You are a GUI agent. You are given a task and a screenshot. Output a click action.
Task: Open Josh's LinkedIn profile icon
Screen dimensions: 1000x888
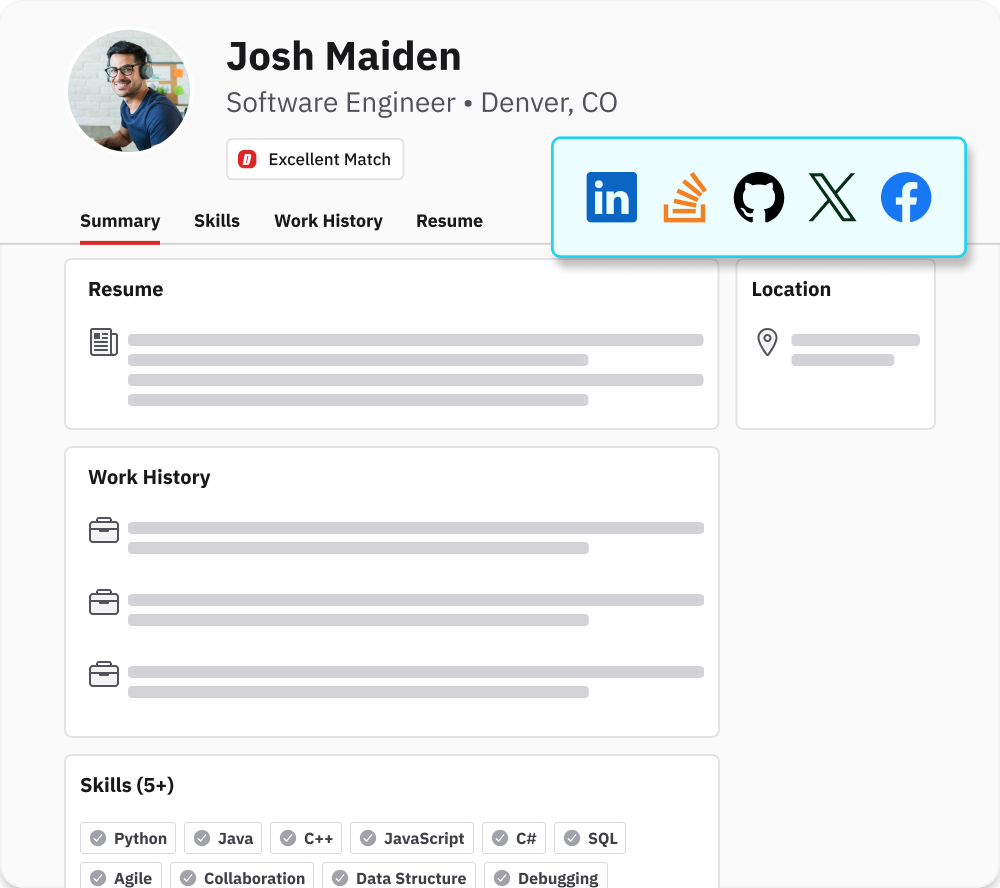[x=611, y=197]
